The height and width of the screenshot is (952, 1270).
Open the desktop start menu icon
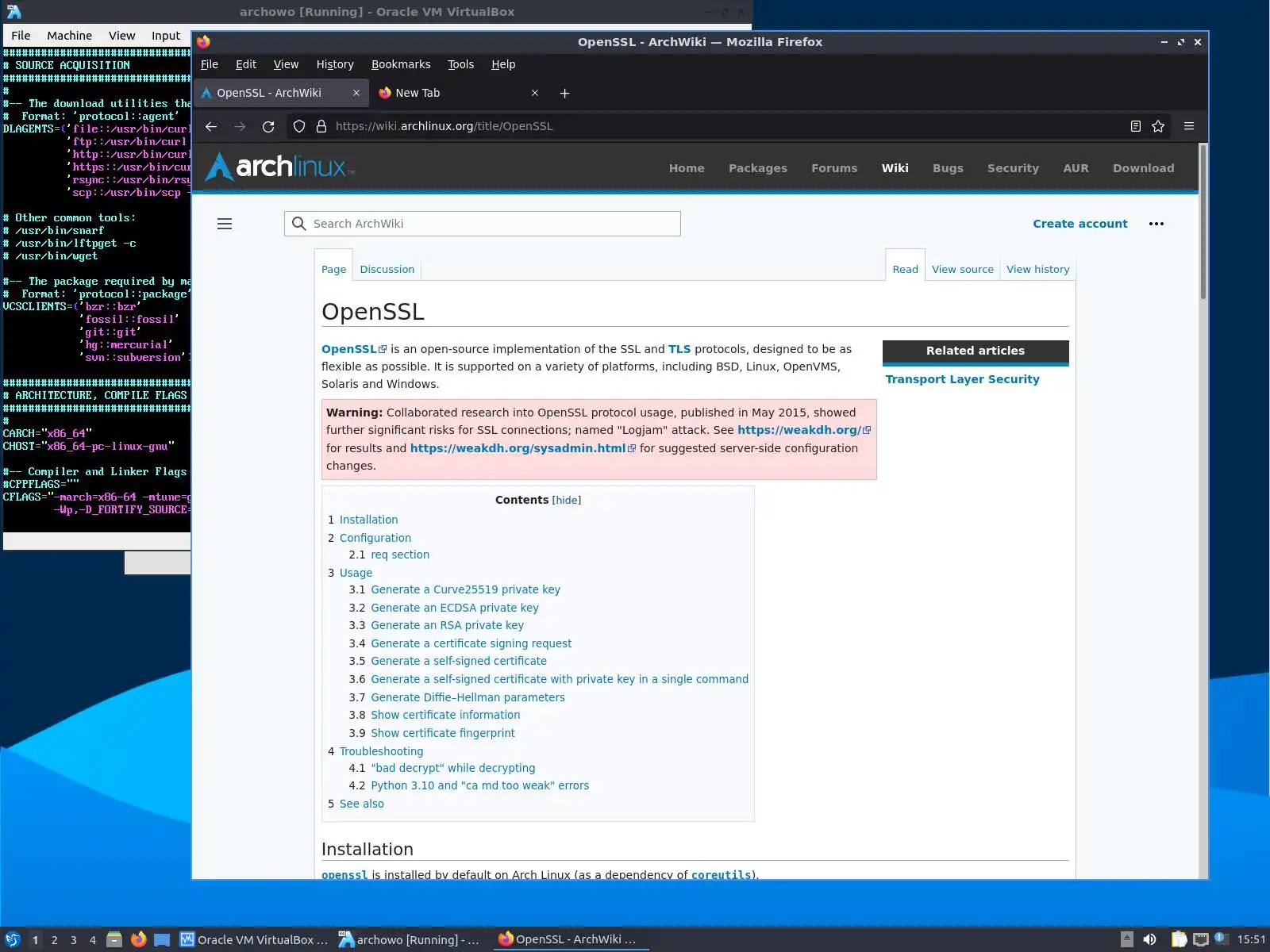[12, 939]
